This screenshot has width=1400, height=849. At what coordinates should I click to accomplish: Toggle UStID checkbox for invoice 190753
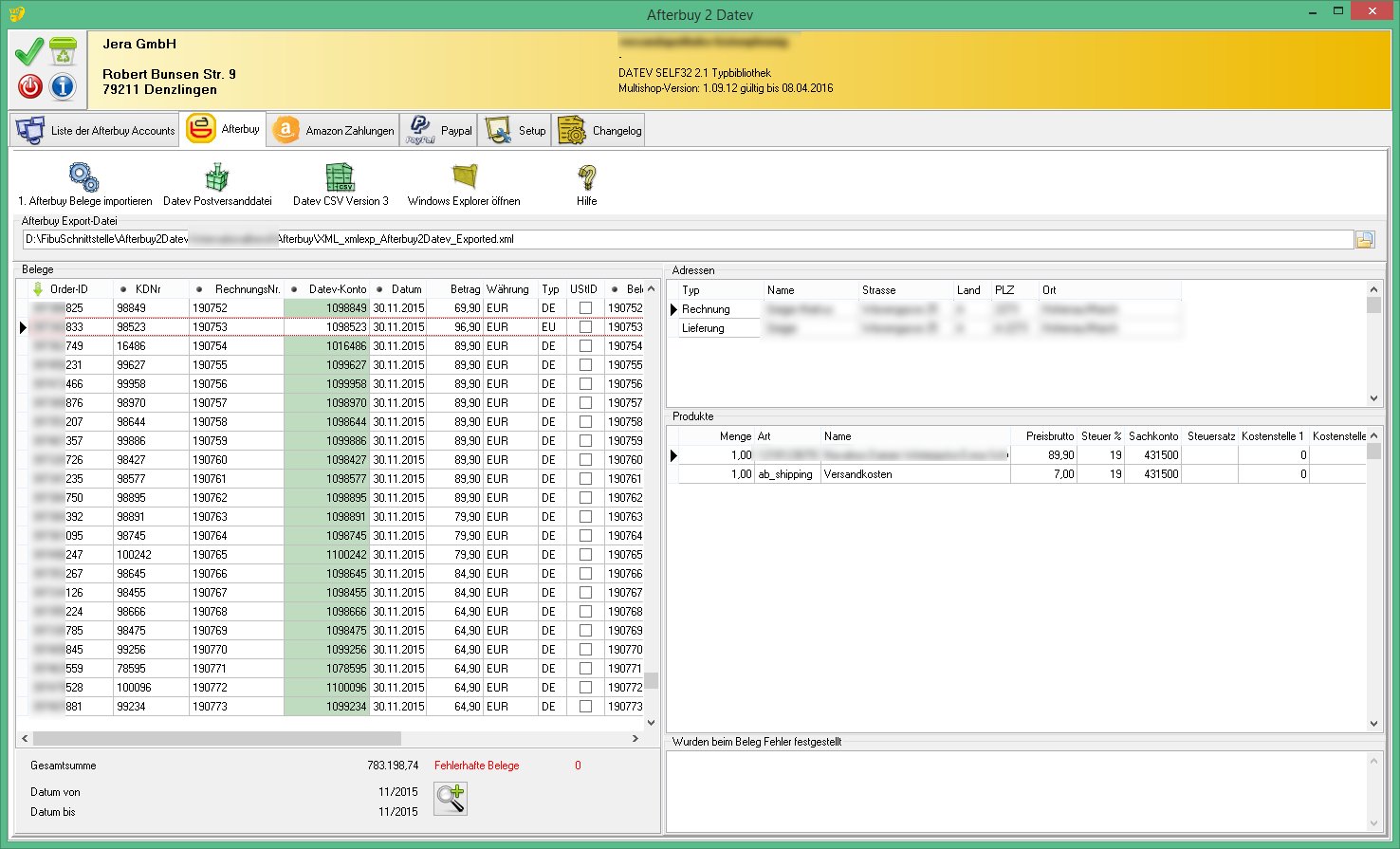coord(585,327)
